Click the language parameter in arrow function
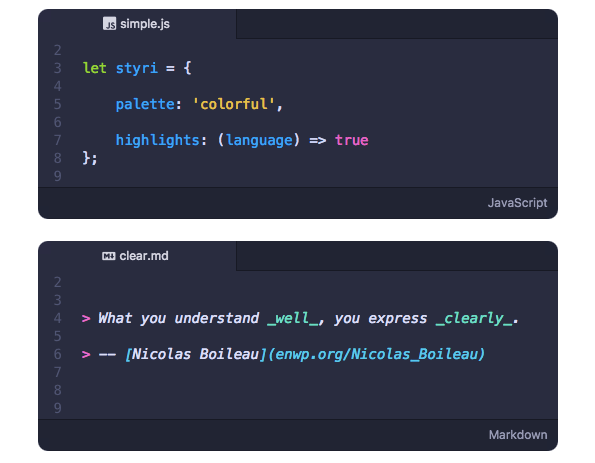This screenshot has width=595, height=463. (260, 140)
